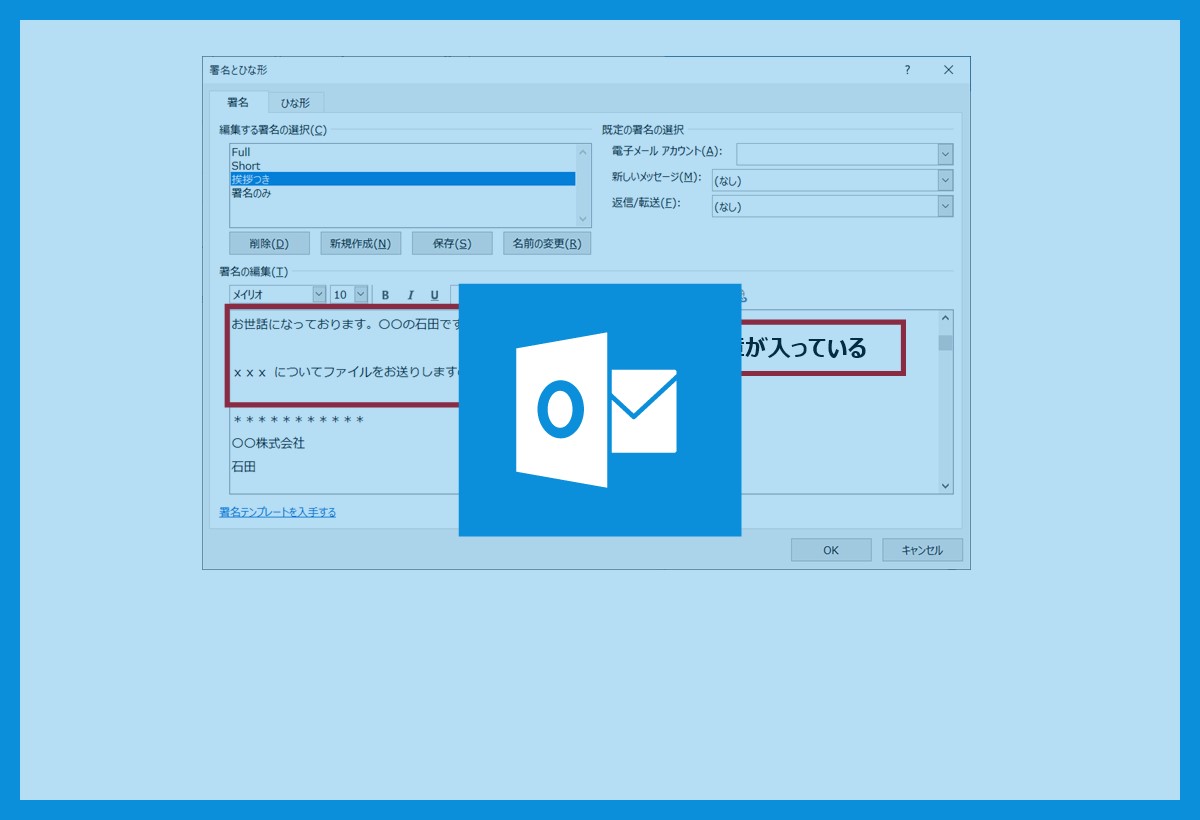The height and width of the screenshot is (820, 1200).
Task: Click the 削除 button
Action: click(269, 244)
